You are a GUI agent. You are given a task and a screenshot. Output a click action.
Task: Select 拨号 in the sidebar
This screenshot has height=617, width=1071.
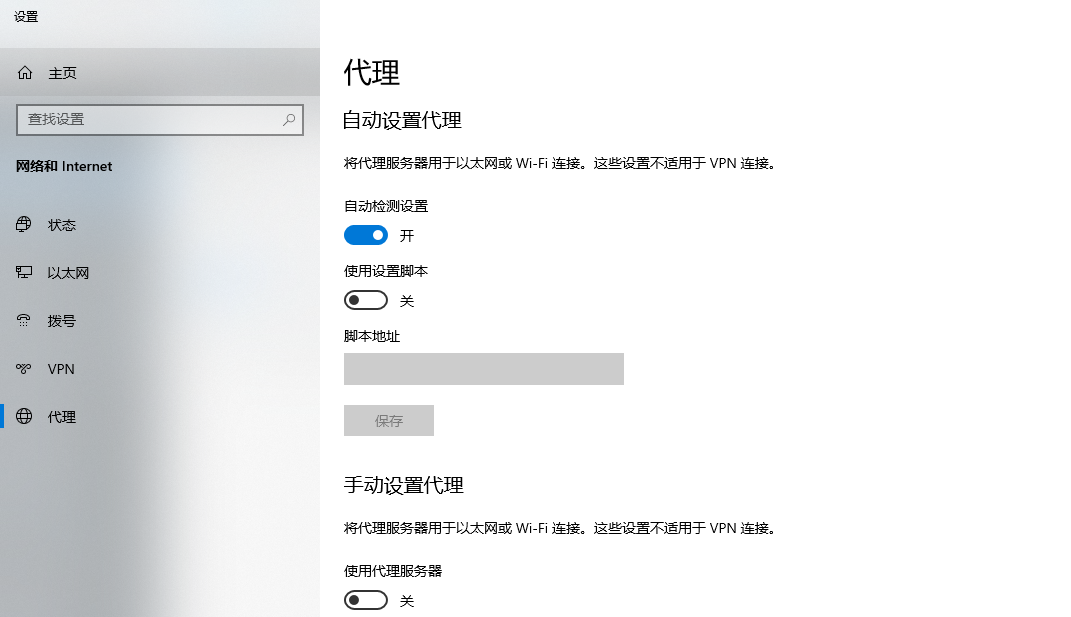click(x=62, y=321)
